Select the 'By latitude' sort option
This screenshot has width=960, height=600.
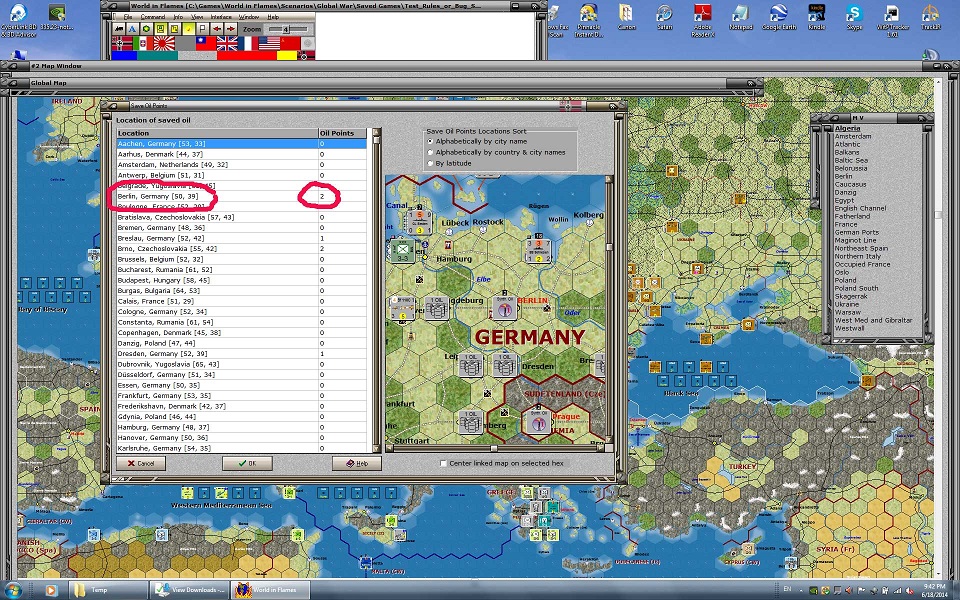(x=449, y=163)
